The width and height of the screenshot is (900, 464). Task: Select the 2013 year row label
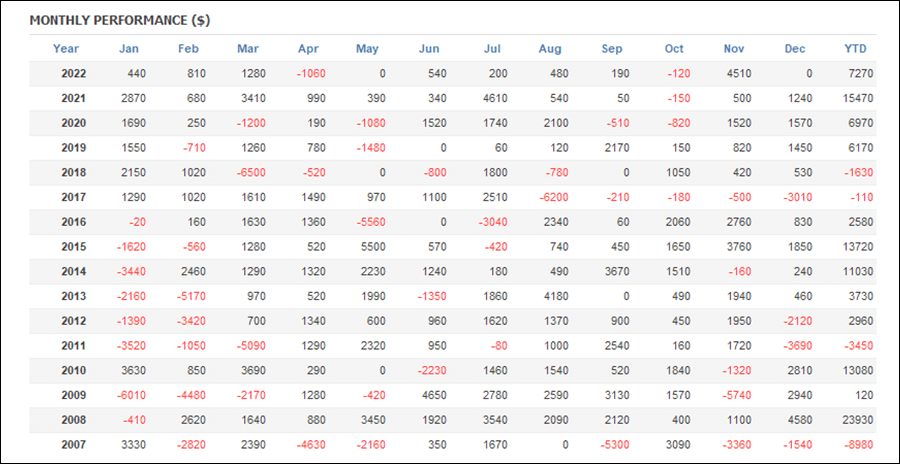pos(73,297)
